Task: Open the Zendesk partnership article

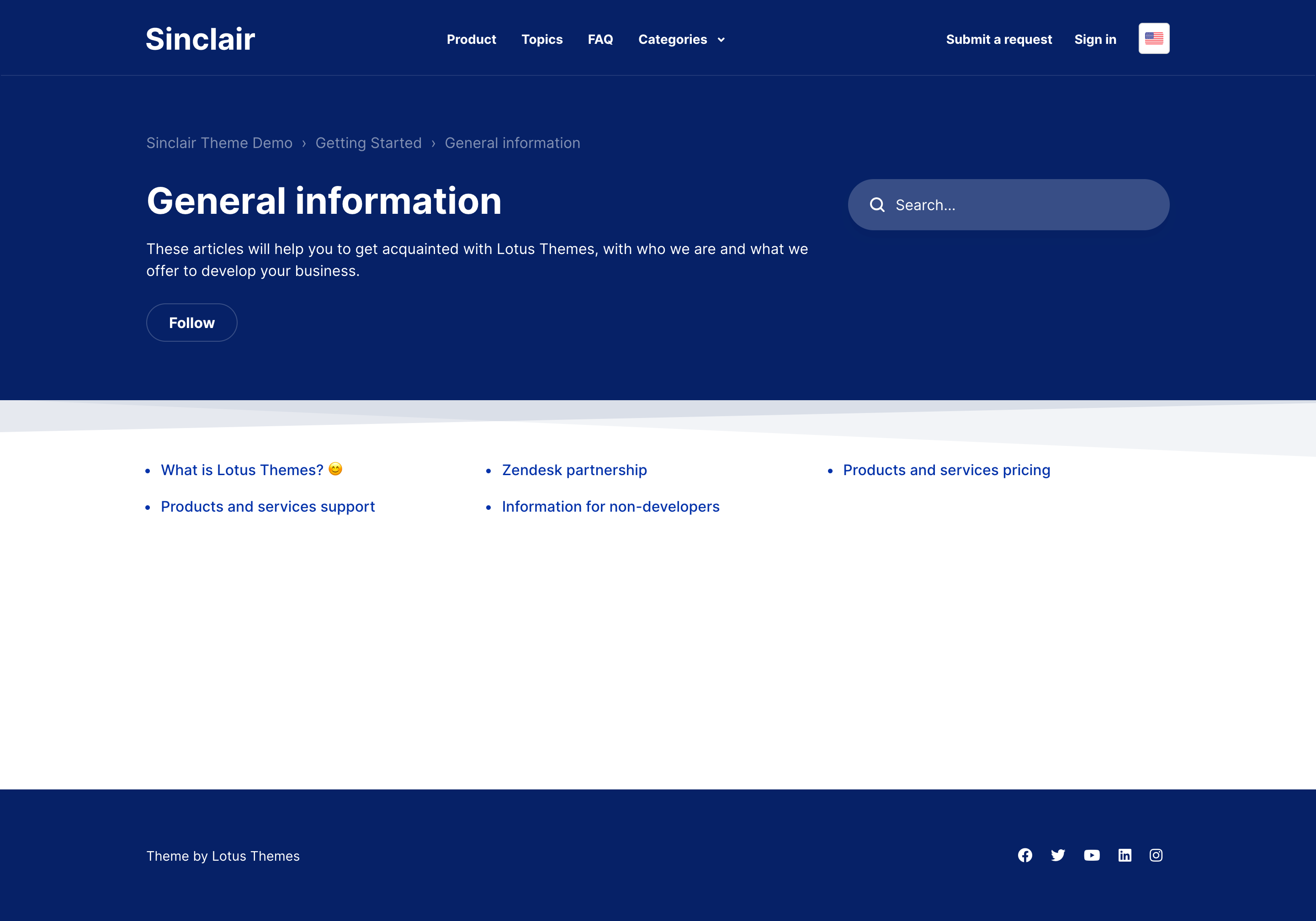Action: (574, 470)
